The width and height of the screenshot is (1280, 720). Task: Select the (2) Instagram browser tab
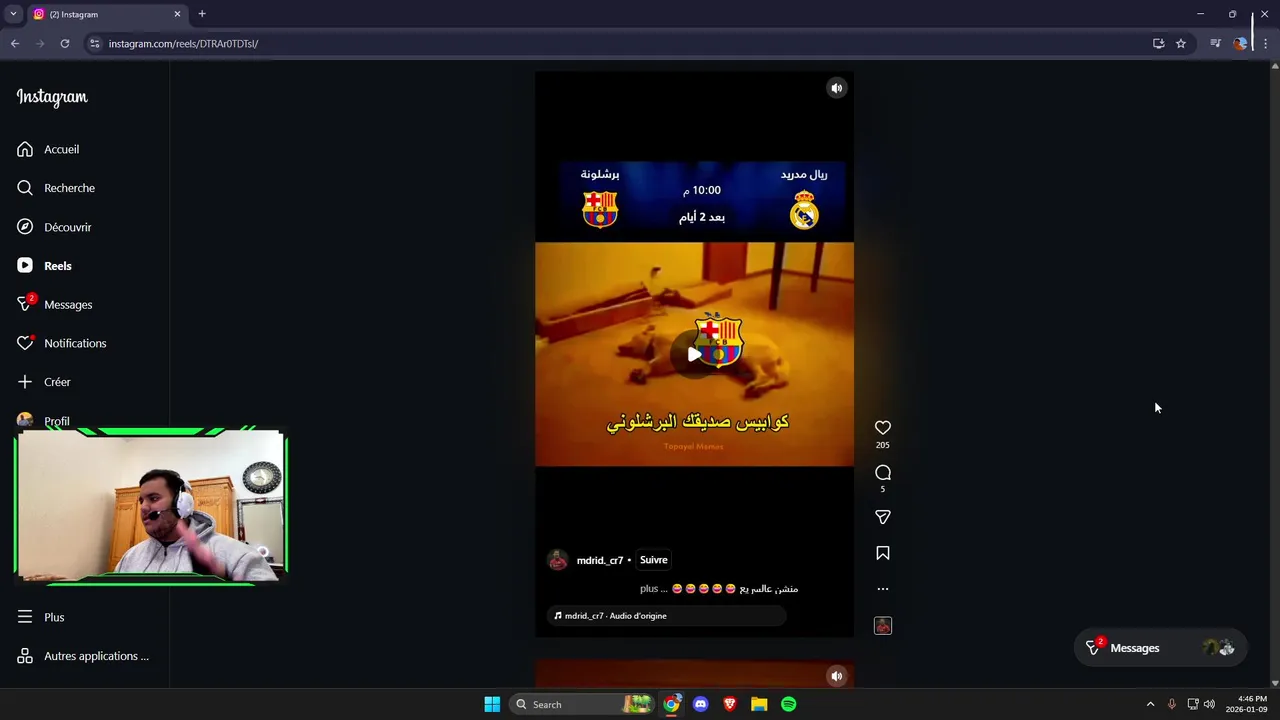point(106,14)
